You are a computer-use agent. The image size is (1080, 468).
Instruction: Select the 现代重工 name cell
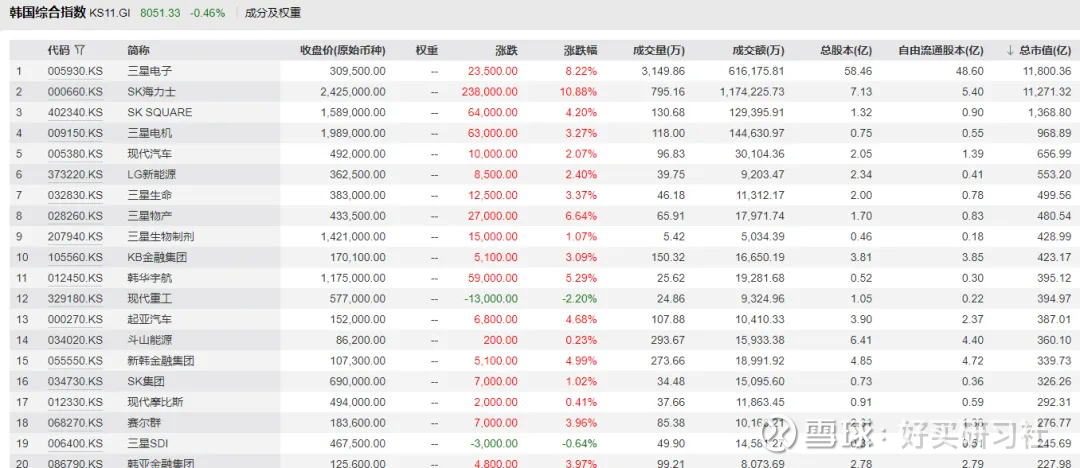[x=149, y=298]
